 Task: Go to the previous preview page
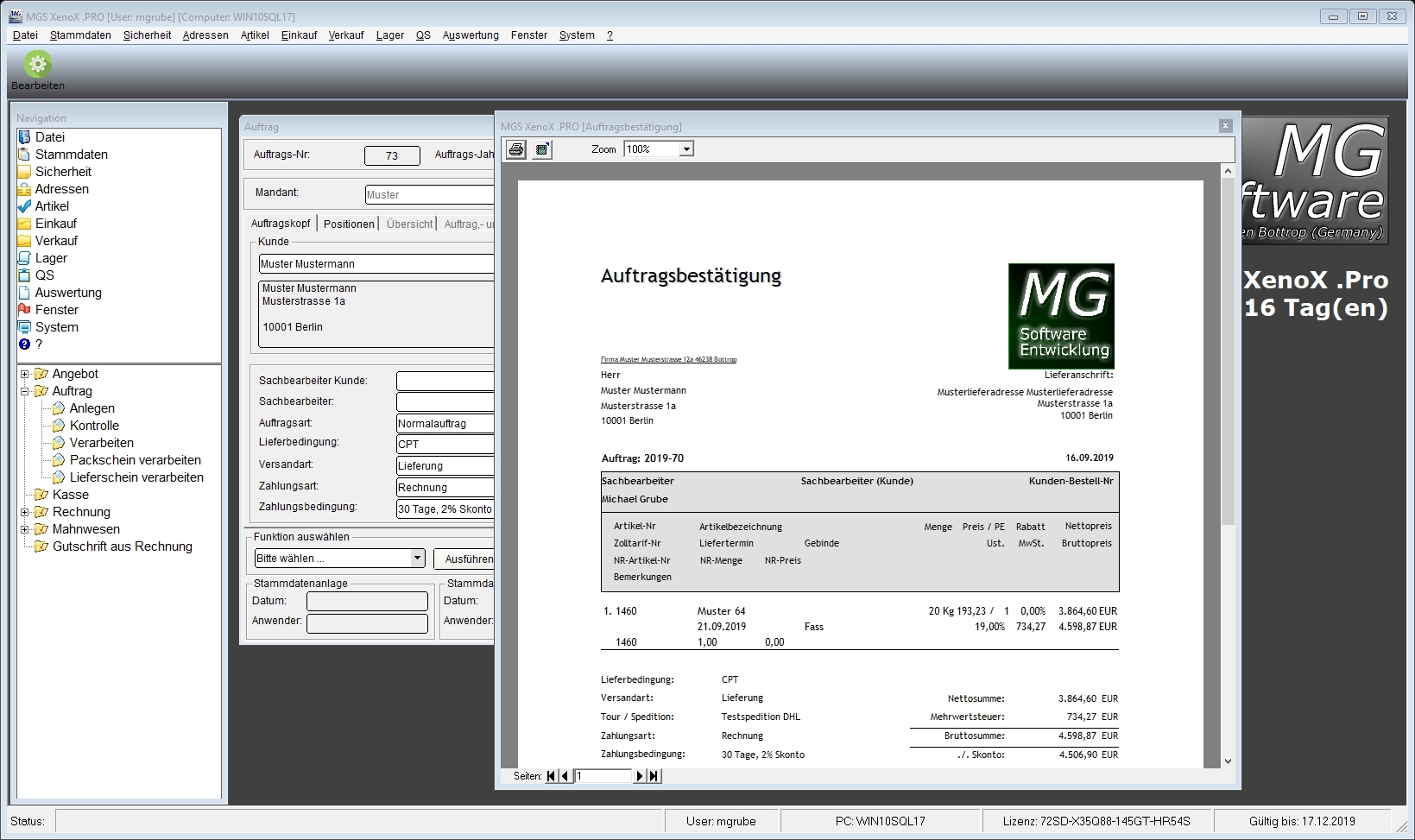565,776
